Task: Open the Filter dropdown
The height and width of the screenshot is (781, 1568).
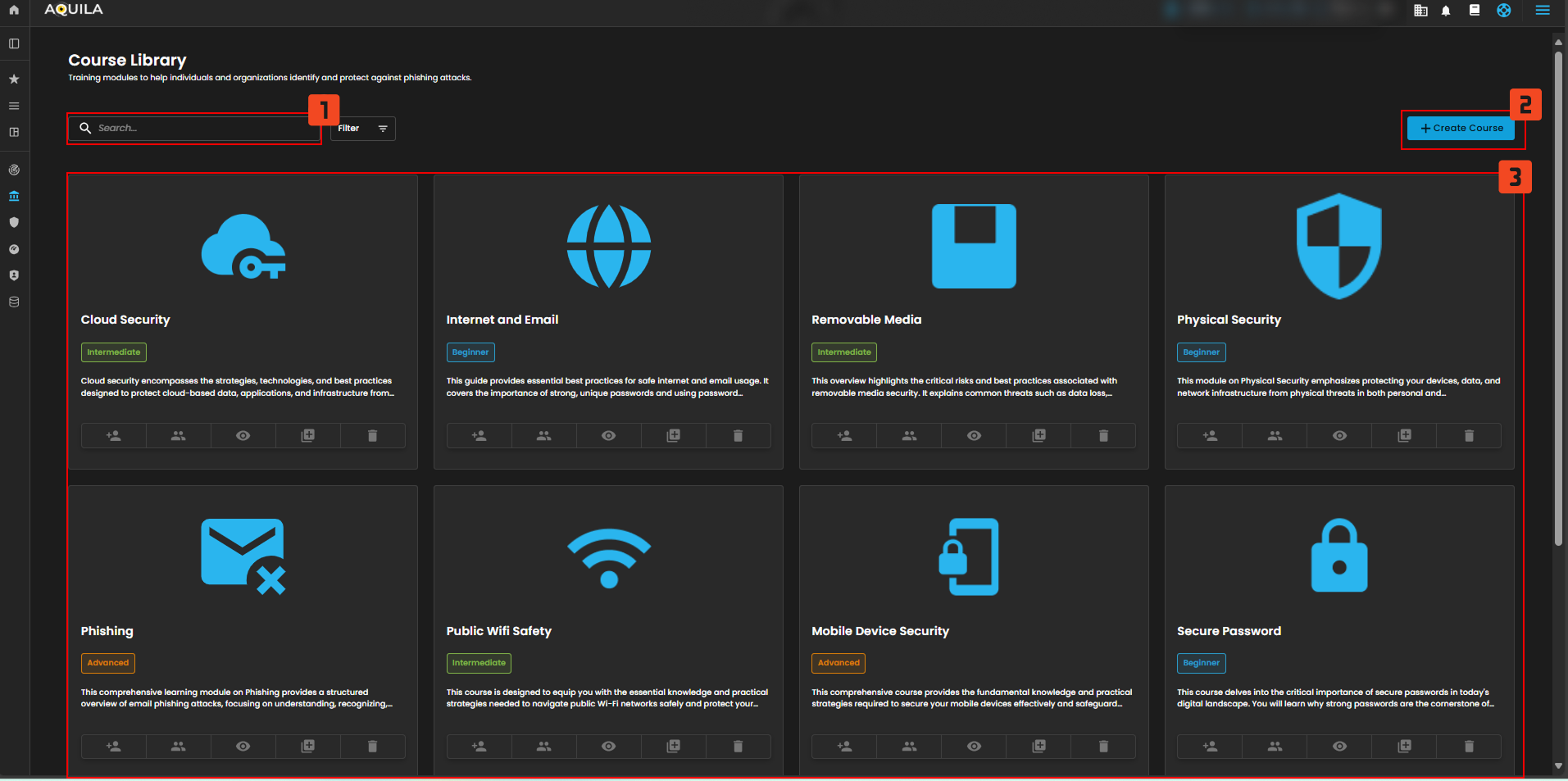Action: [x=362, y=129]
